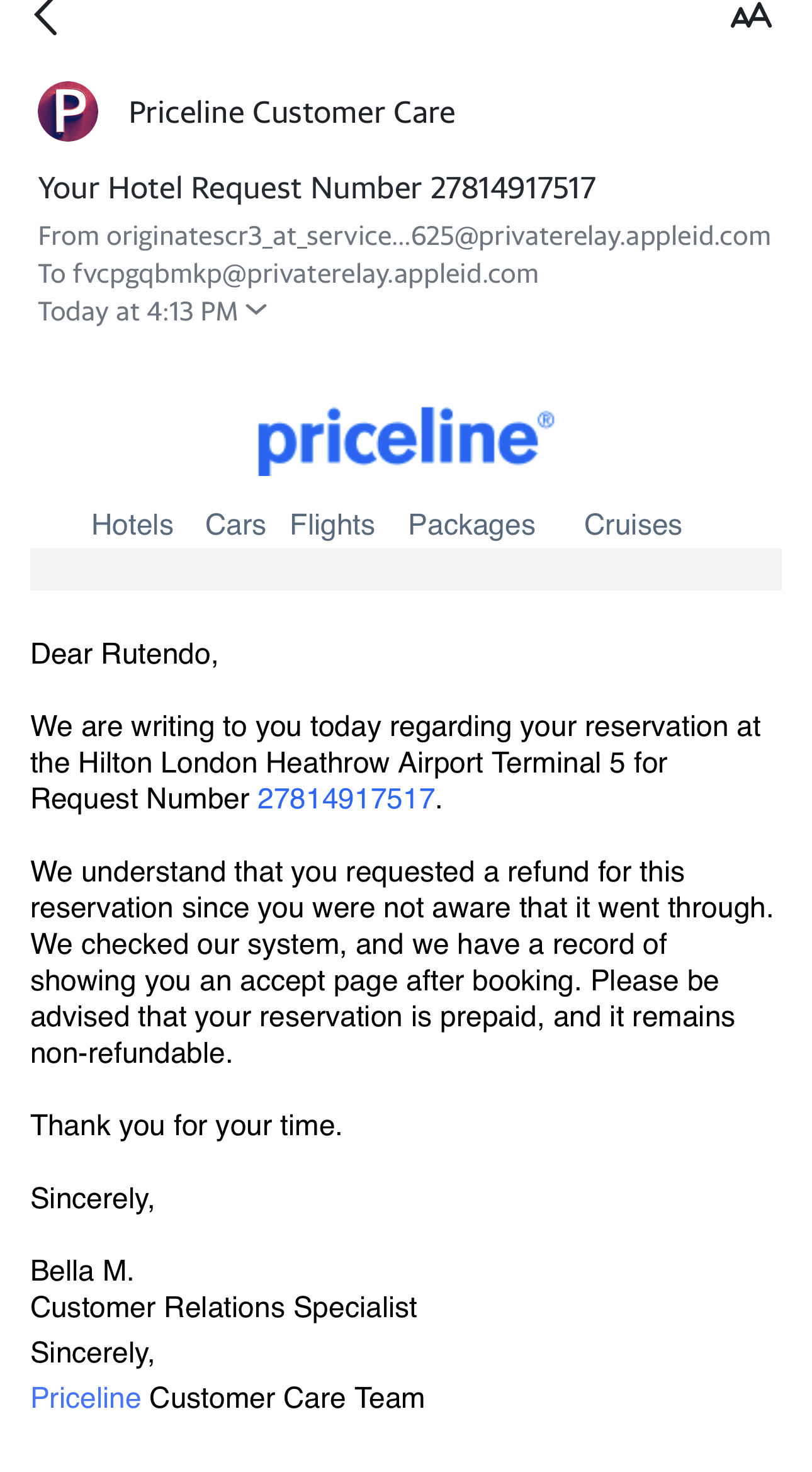Tap the Priceline sender avatar

tap(68, 111)
